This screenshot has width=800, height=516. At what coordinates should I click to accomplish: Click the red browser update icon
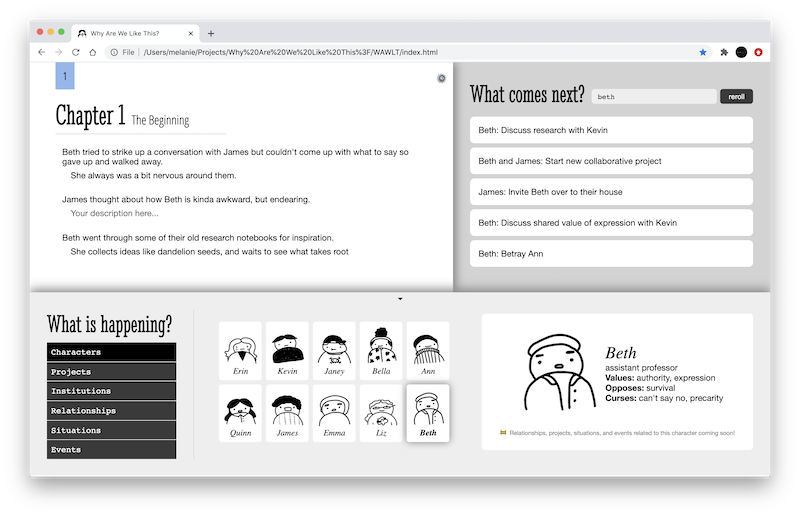click(x=758, y=52)
